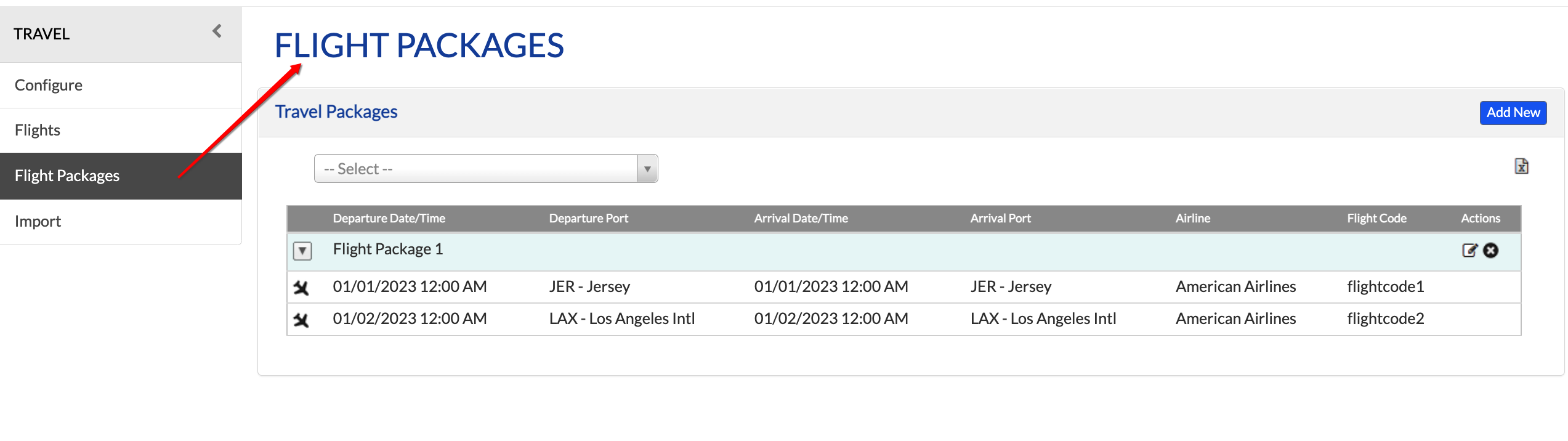
Task: Collapse the TRAVEL sidebar with chevron
Action: coord(217,31)
